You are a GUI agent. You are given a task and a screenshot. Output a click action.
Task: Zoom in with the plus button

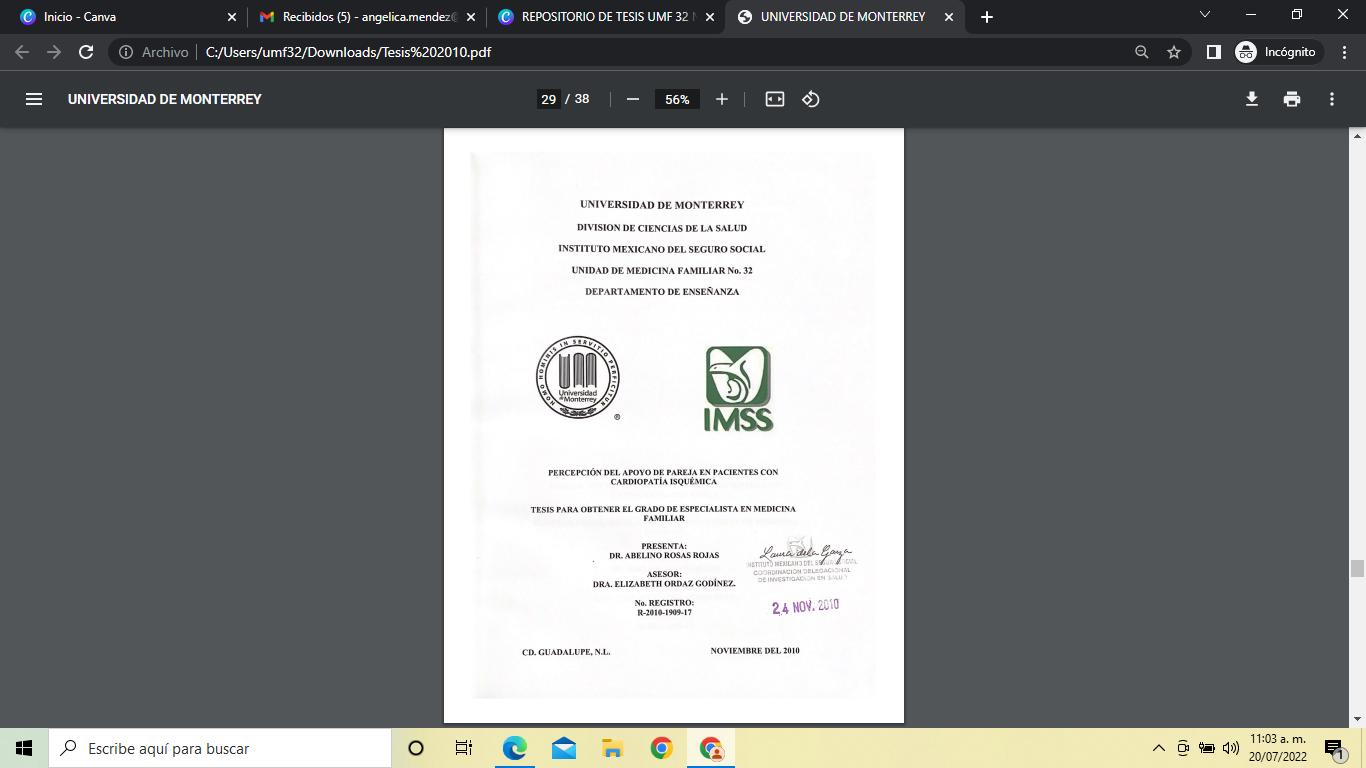pyautogui.click(x=722, y=99)
